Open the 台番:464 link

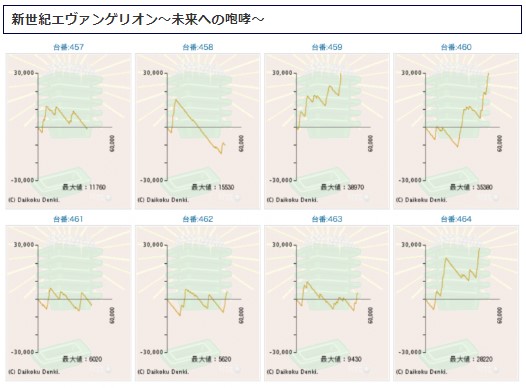(456, 219)
